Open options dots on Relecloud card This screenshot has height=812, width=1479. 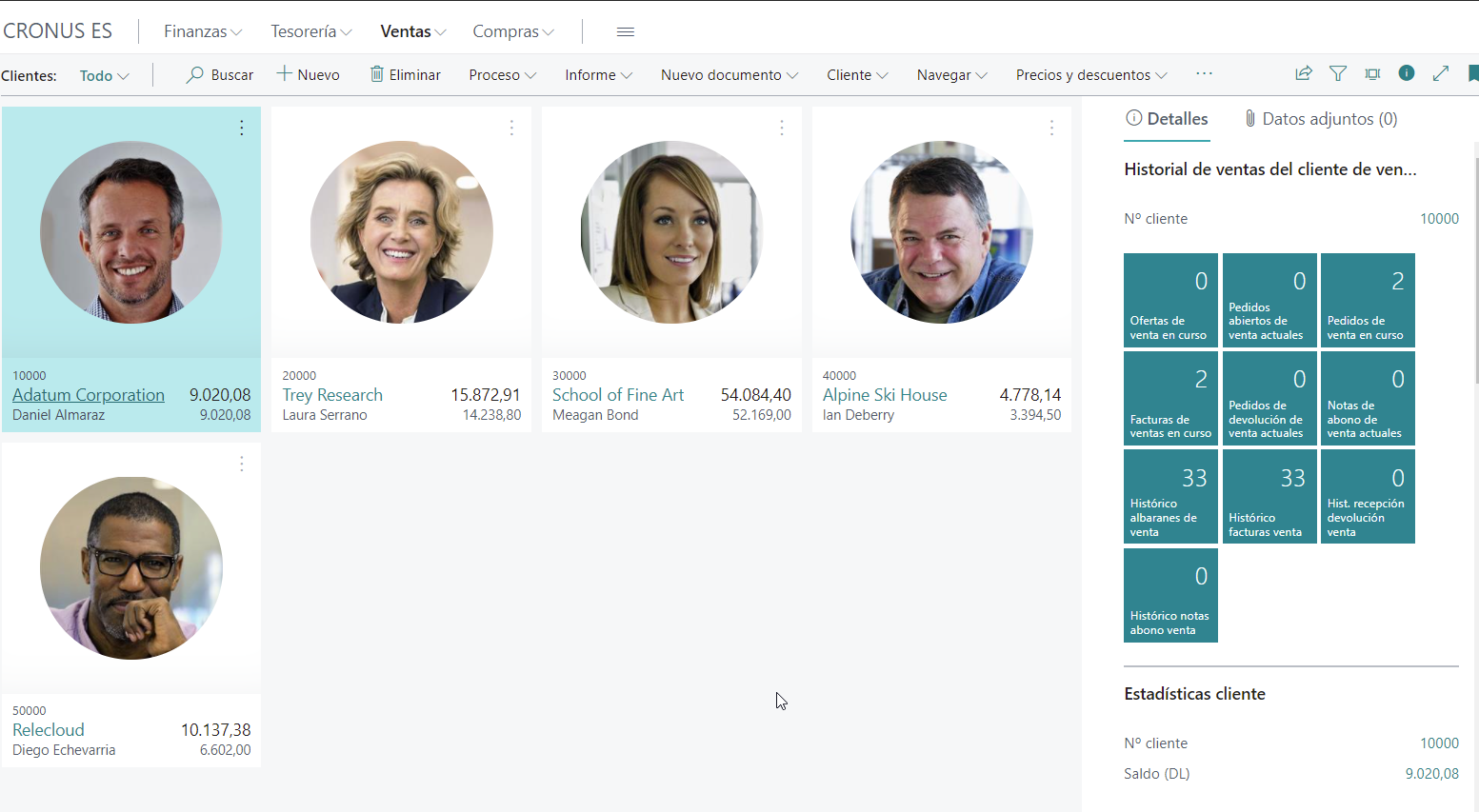point(242,464)
